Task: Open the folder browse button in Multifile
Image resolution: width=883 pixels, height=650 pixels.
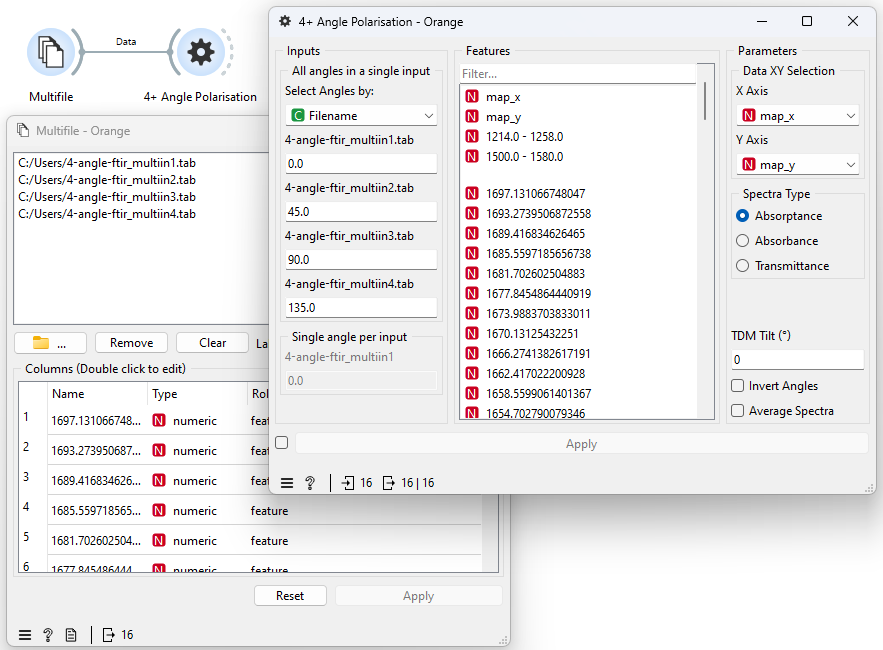Action: 50,342
